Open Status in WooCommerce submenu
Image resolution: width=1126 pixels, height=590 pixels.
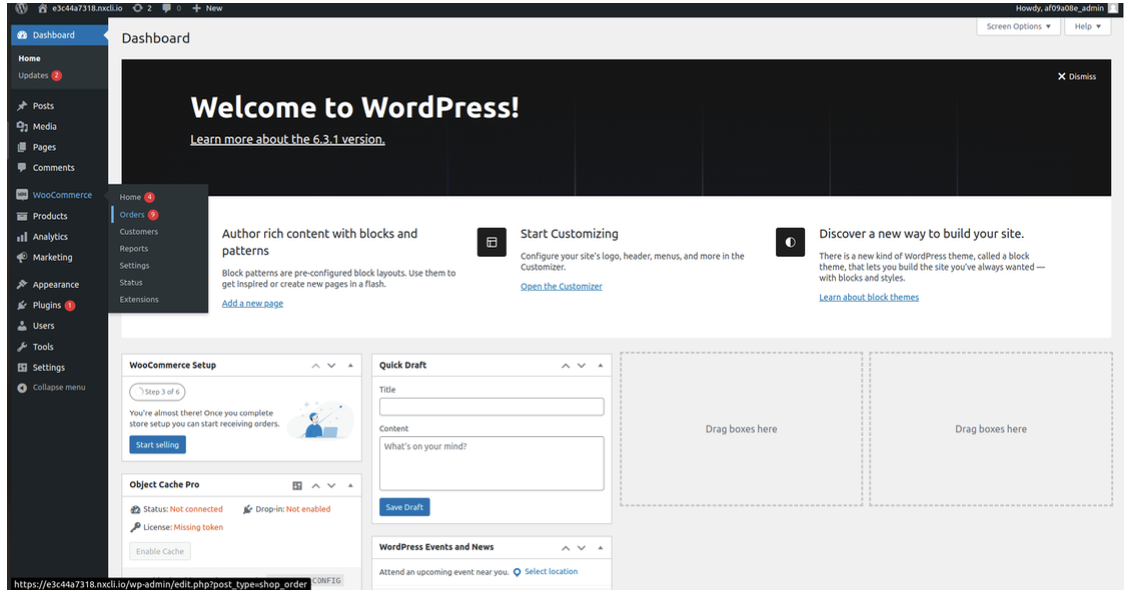[131, 283]
